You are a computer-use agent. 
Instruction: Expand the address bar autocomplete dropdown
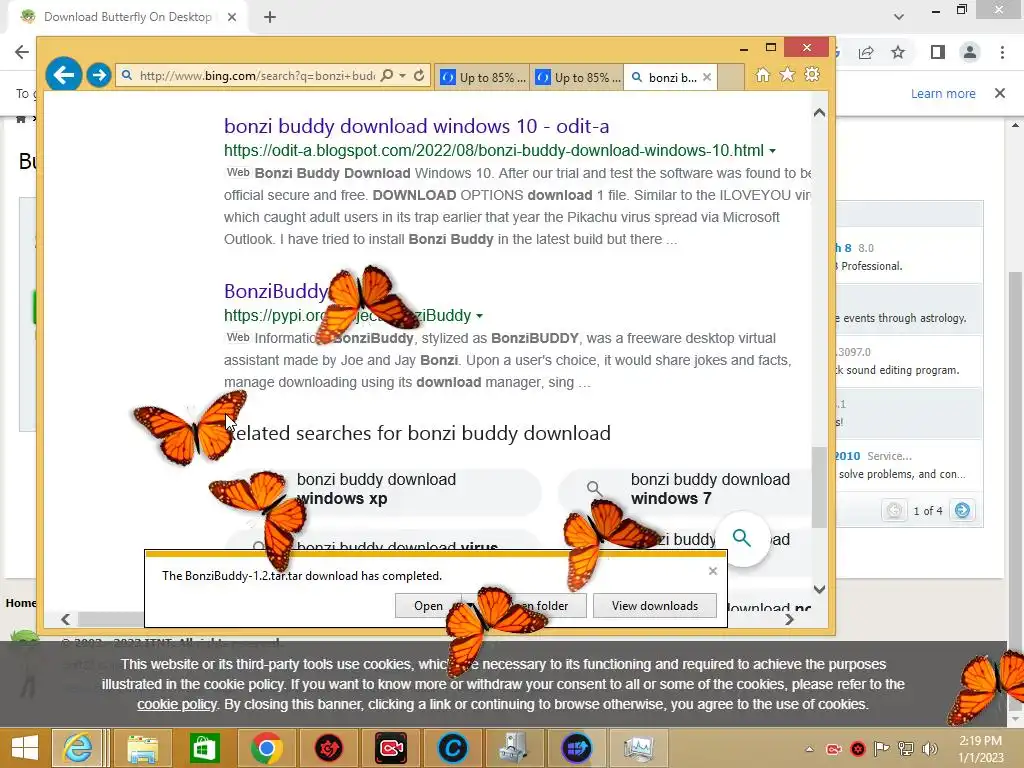pyautogui.click(x=403, y=76)
